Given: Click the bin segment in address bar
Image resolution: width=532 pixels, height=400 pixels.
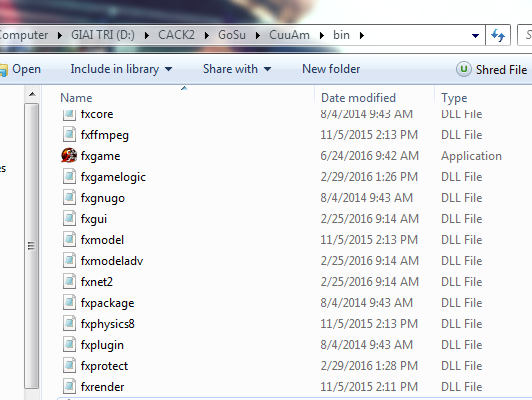Looking at the screenshot, I should pyautogui.click(x=341, y=35).
